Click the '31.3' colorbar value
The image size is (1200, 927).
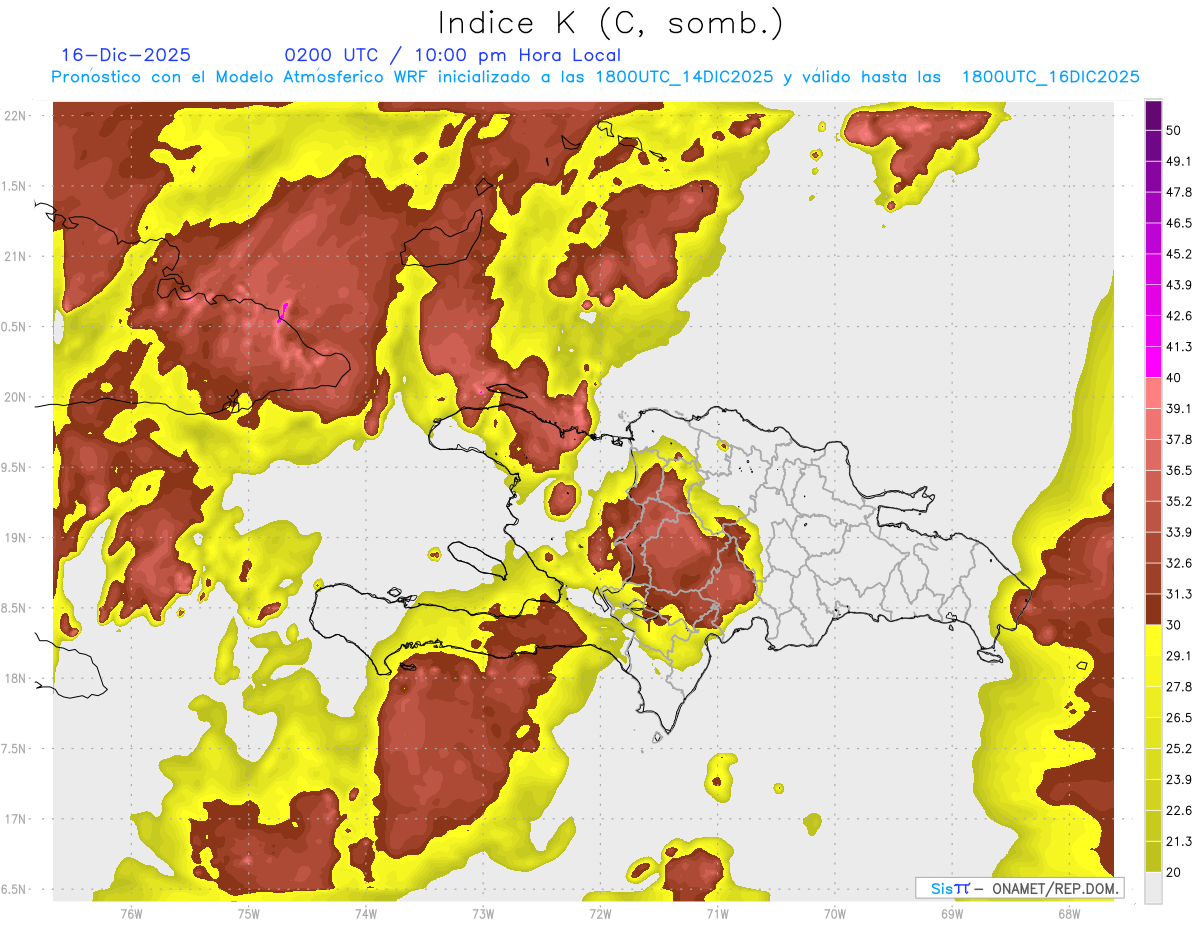pos(1178,594)
